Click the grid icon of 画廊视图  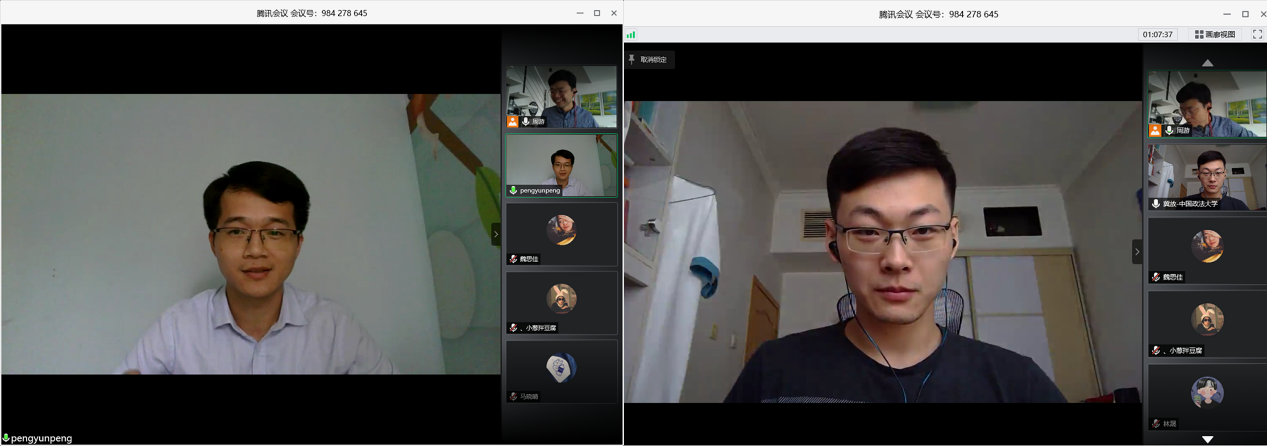tap(1199, 34)
